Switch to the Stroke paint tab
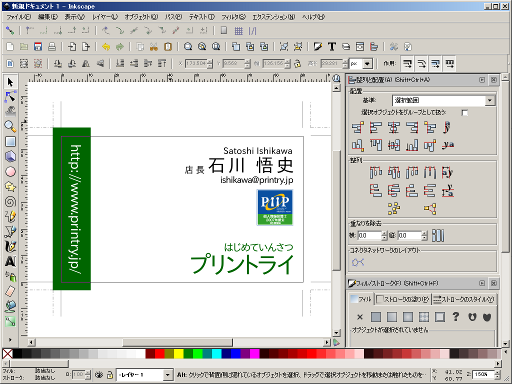Screen dimensions: 512x384 pos(403,299)
